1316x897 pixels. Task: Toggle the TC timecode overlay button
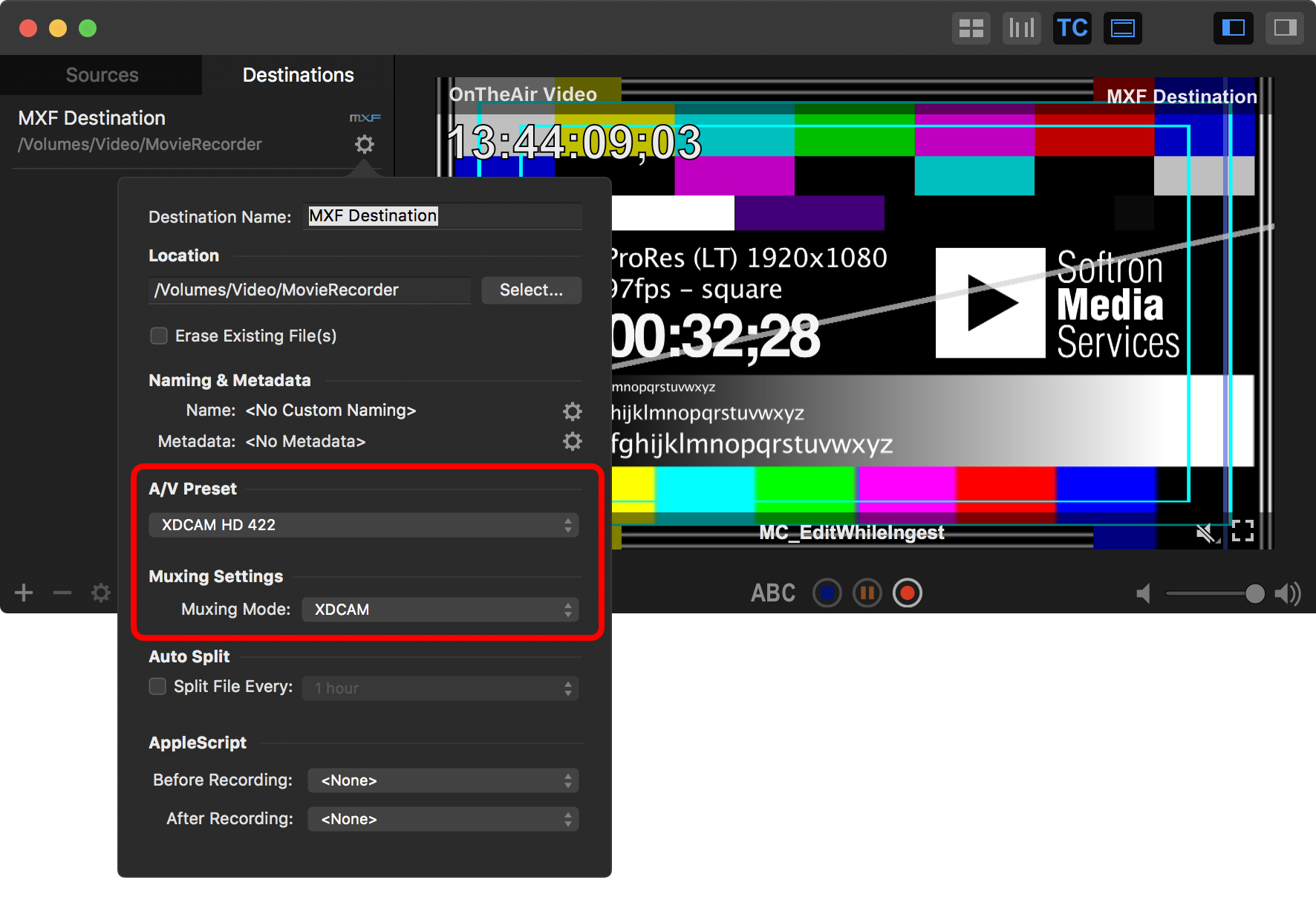(x=1072, y=28)
